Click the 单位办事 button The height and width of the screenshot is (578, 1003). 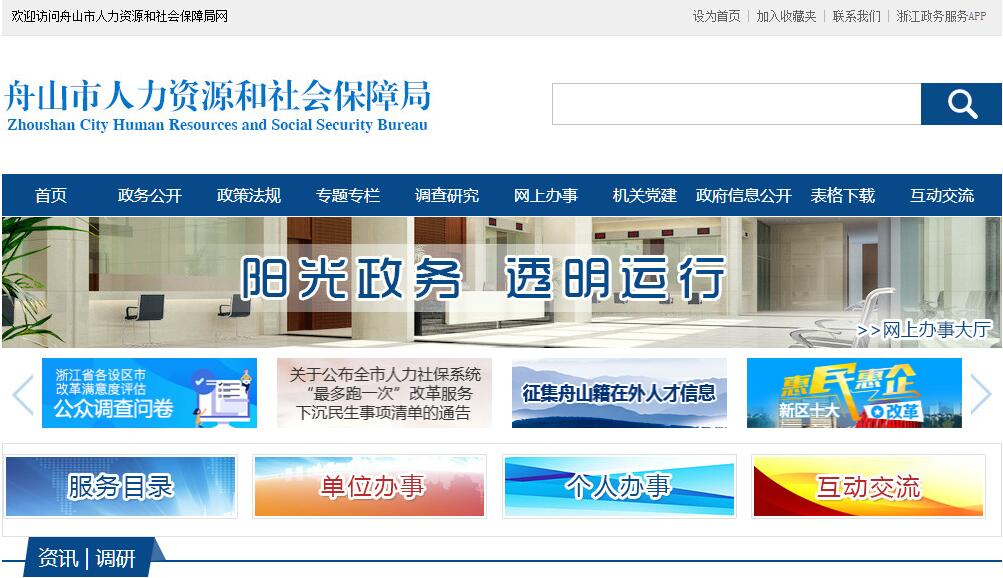pos(370,486)
